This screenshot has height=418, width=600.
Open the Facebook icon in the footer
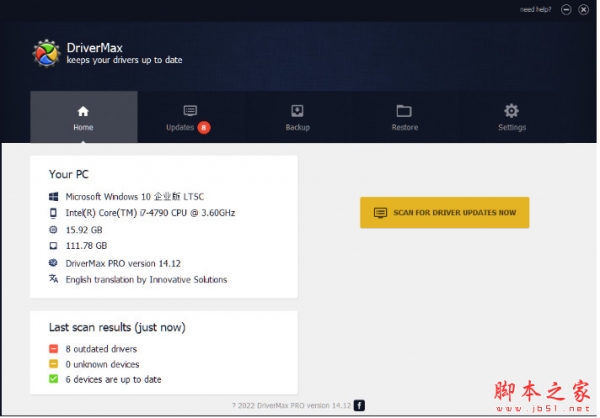click(x=359, y=405)
